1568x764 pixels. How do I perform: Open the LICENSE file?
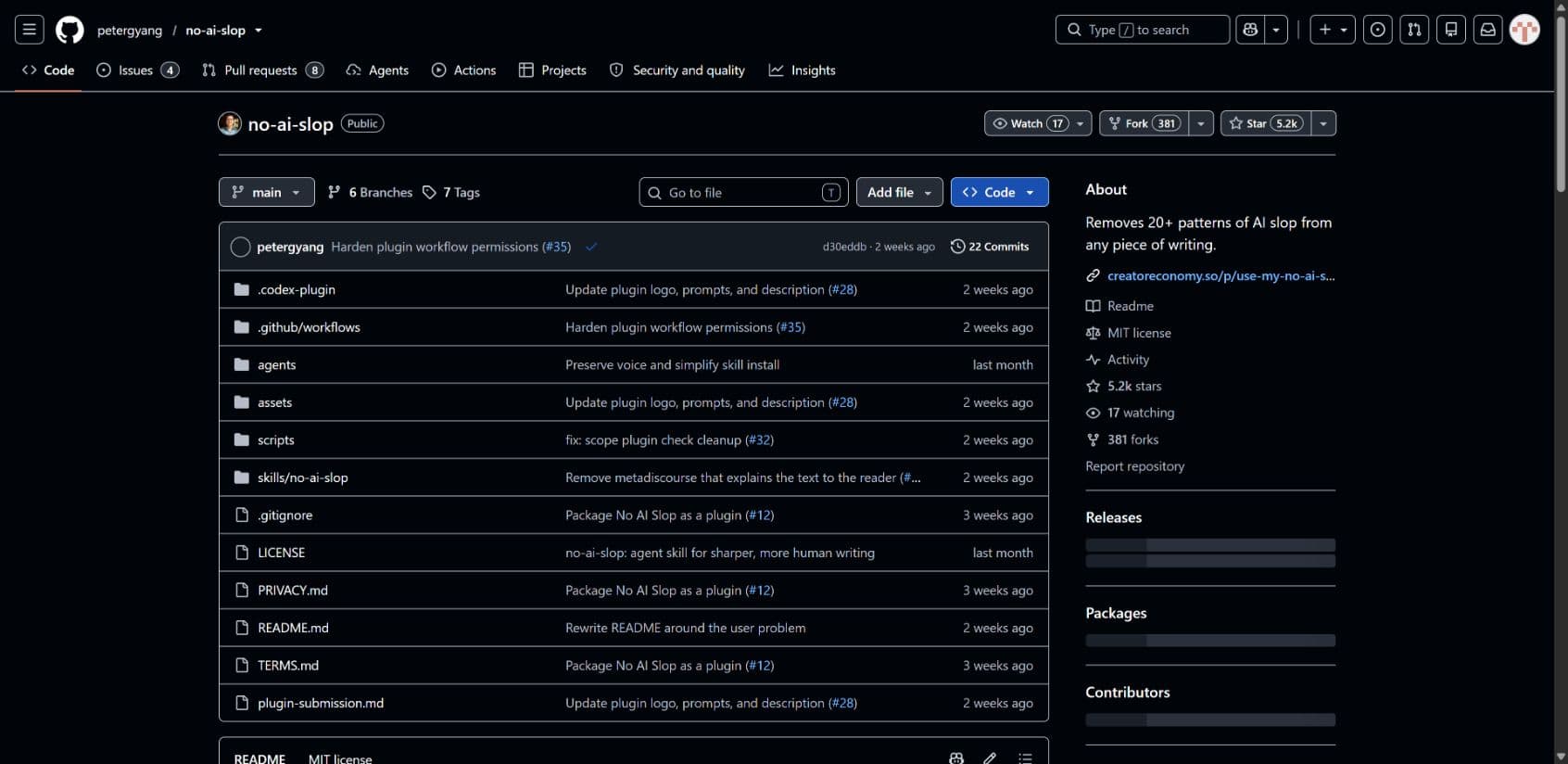pos(281,553)
